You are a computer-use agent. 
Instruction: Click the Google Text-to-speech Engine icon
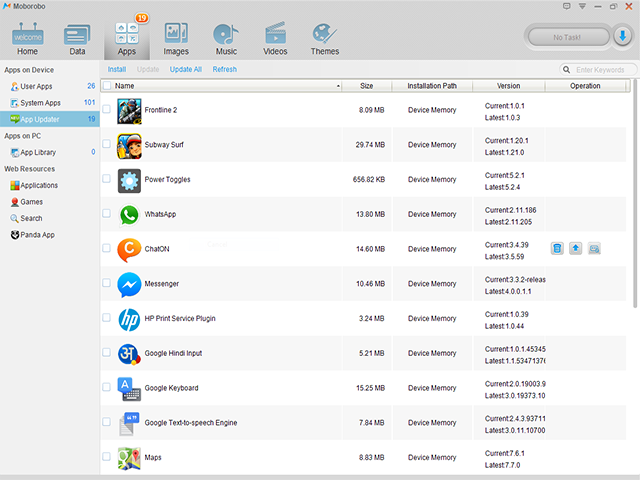coord(129,424)
